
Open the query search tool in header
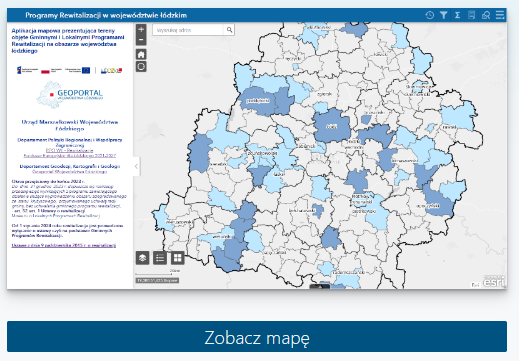click(x=486, y=15)
